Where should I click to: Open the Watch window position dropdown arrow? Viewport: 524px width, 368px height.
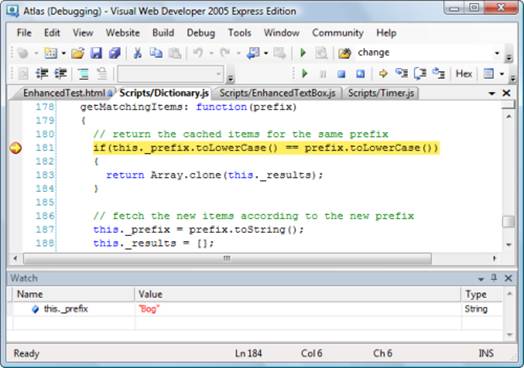click(x=481, y=279)
